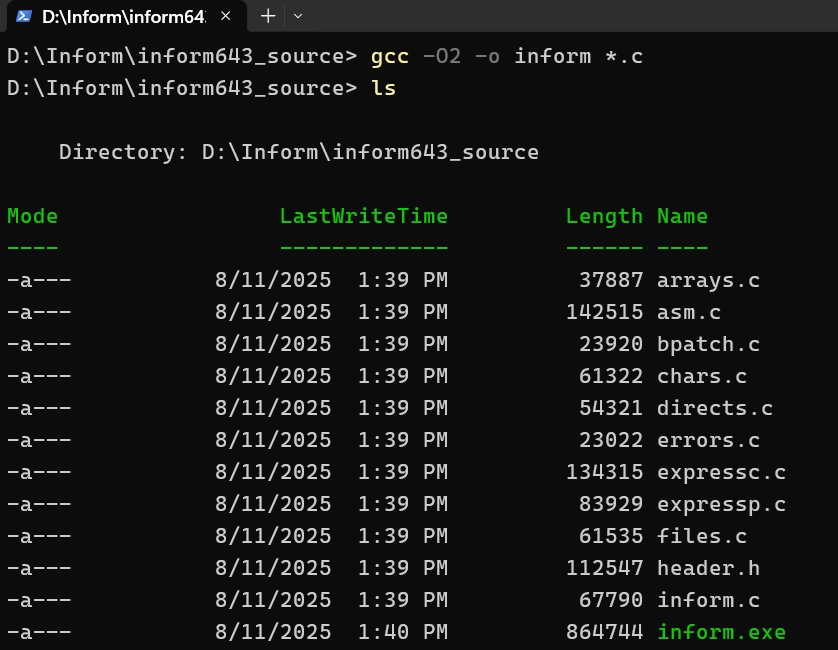The width and height of the screenshot is (838, 650).
Task: Click the ls command on second prompt
Action: [383, 88]
